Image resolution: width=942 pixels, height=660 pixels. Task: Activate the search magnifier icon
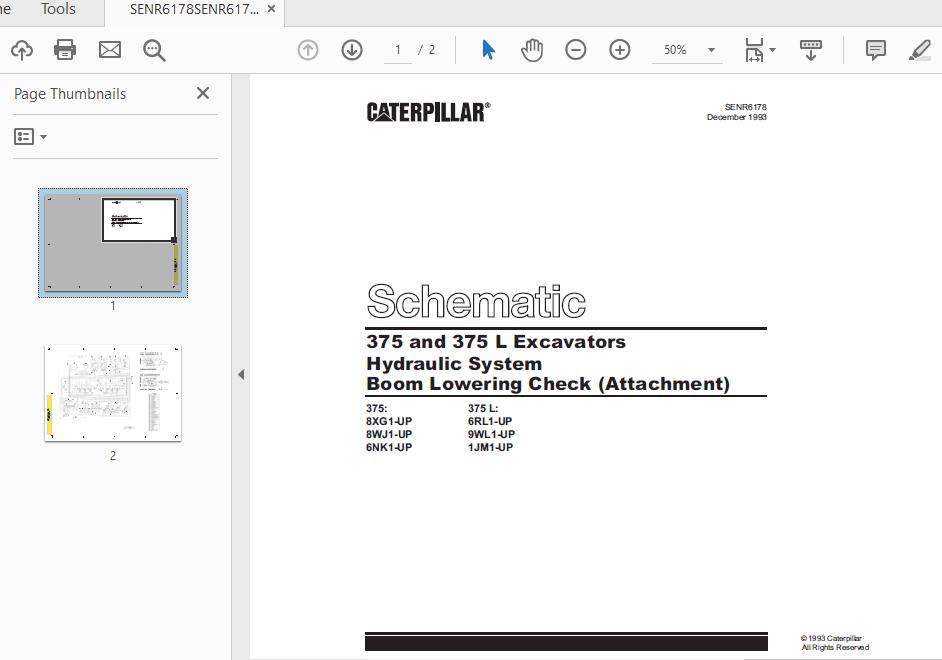153,49
